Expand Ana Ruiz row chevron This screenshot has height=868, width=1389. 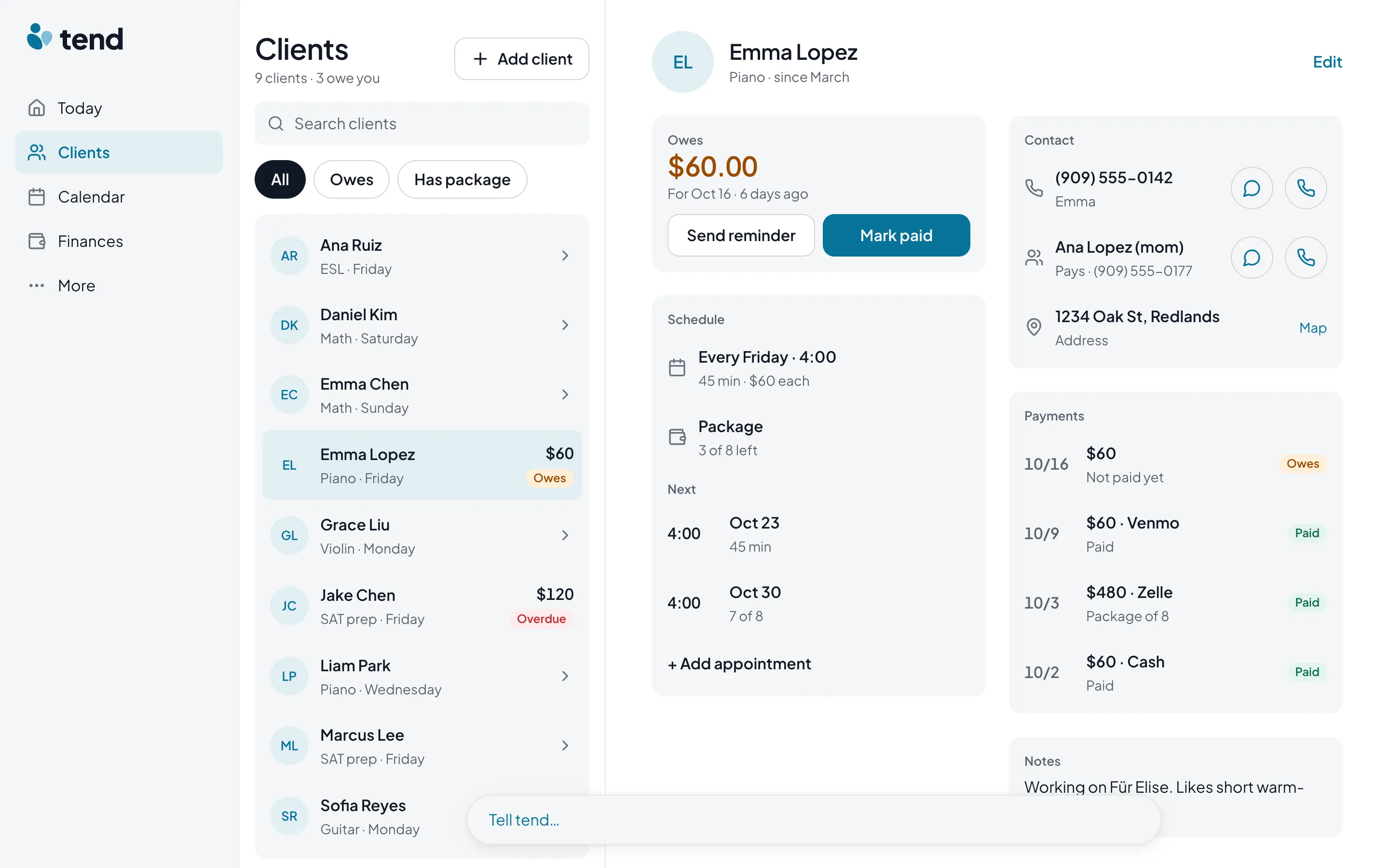565,256
